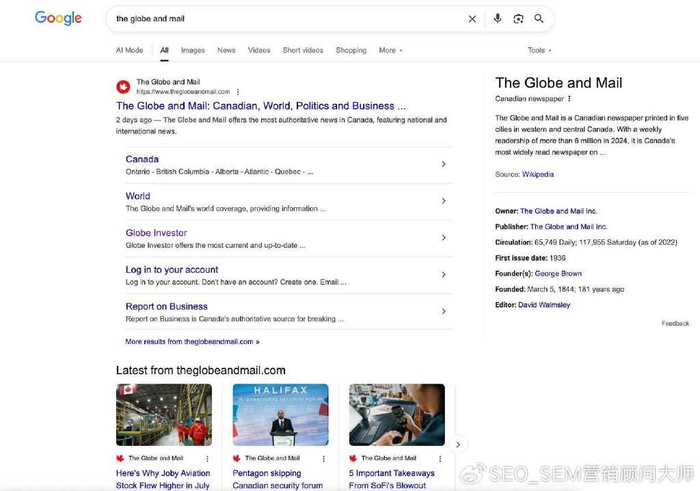700x491 pixels.
Task: Click maple leaf icon on Joby Aviation card
Action: click(120, 458)
